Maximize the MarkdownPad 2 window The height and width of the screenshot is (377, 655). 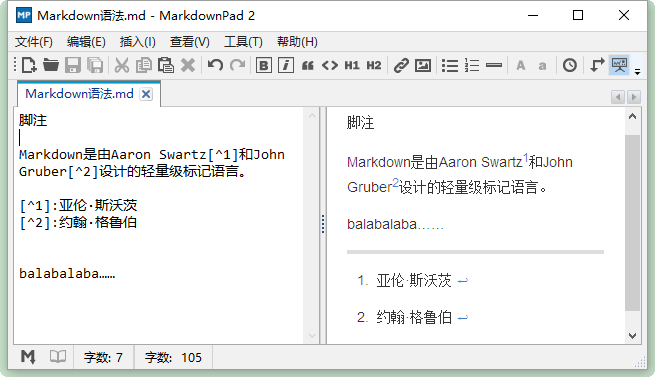pos(578,15)
